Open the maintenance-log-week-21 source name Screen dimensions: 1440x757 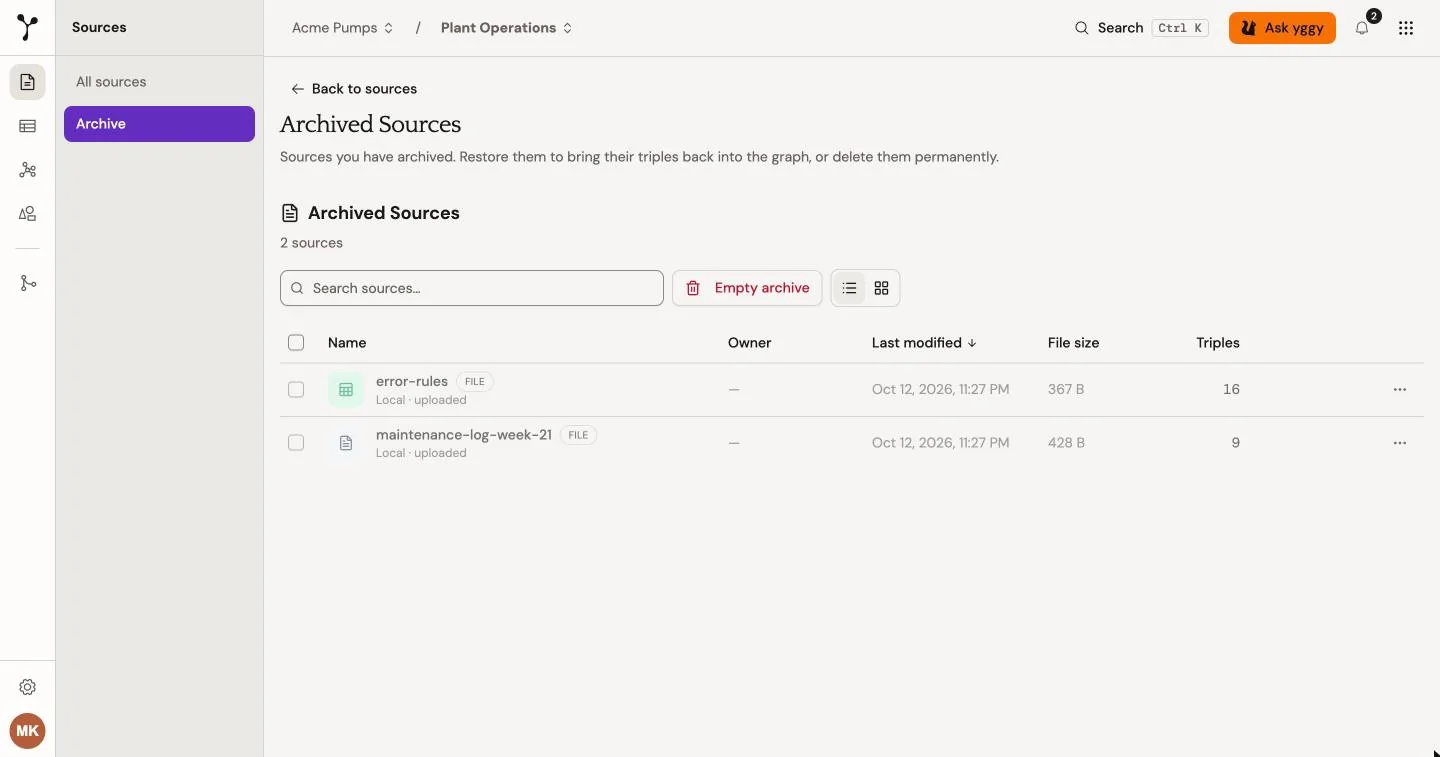click(x=464, y=435)
